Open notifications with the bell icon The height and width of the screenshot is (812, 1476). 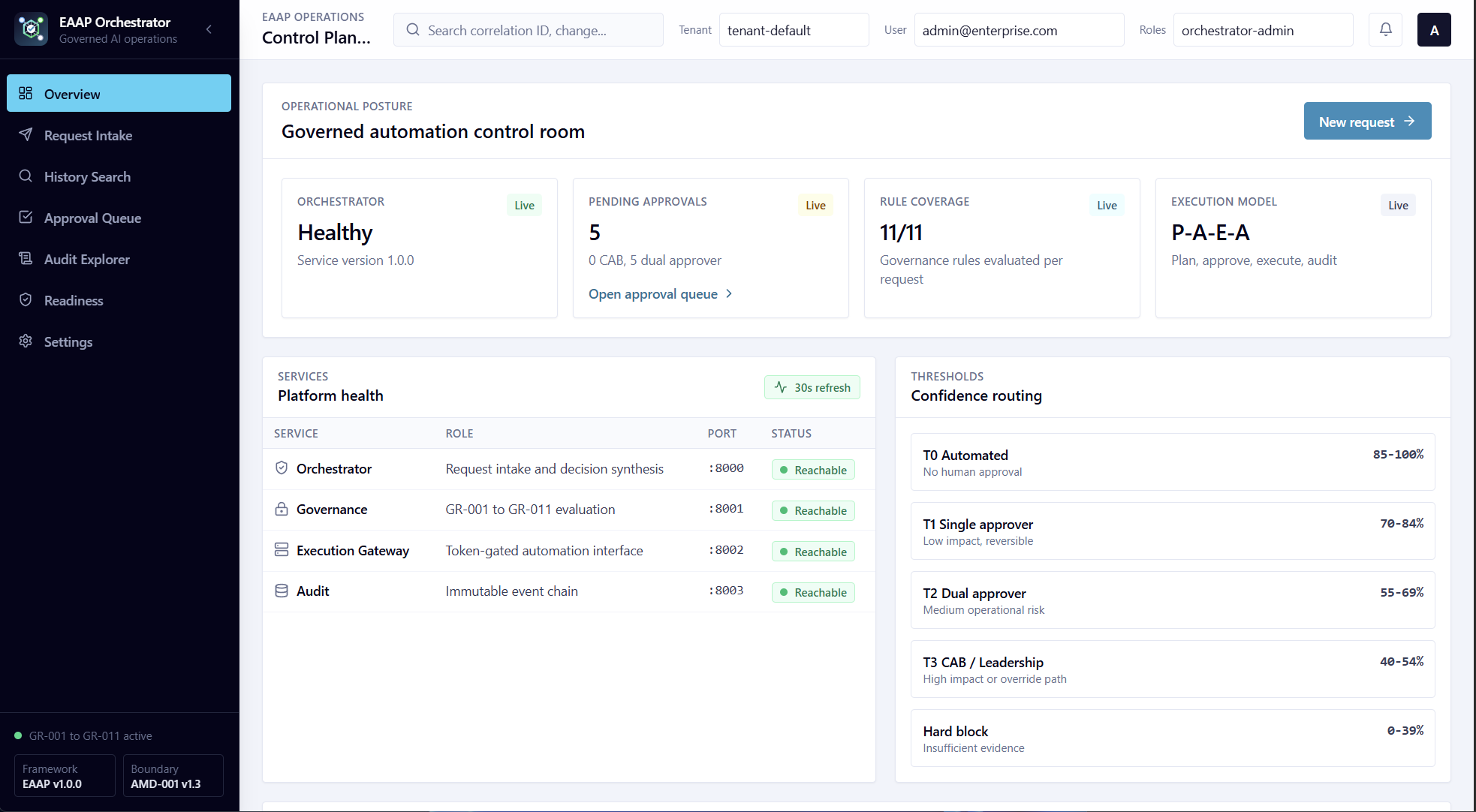pos(1386,29)
